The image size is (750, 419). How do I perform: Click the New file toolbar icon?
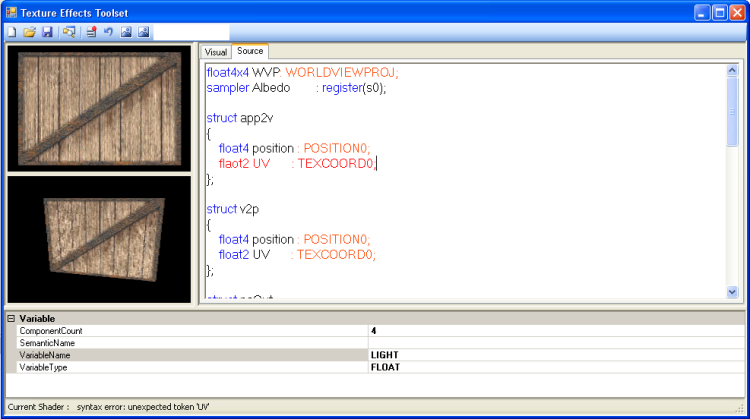pyautogui.click(x=11, y=33)
